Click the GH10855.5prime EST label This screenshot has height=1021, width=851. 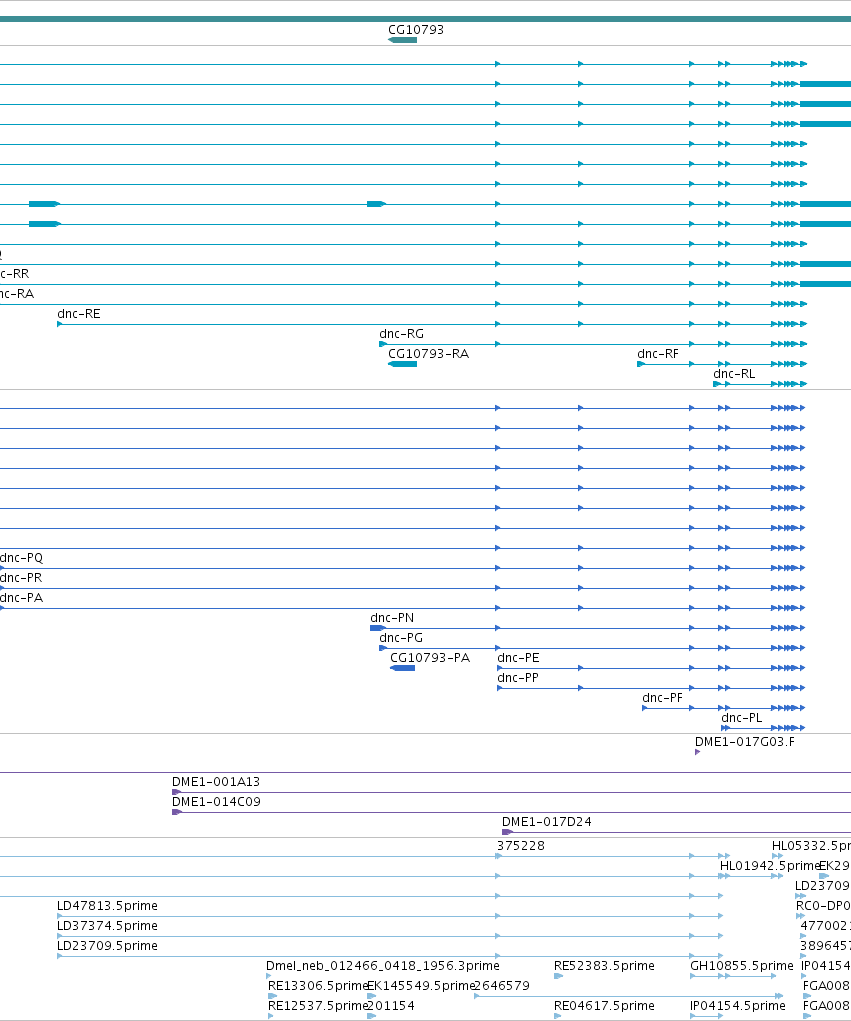(742, 966)
